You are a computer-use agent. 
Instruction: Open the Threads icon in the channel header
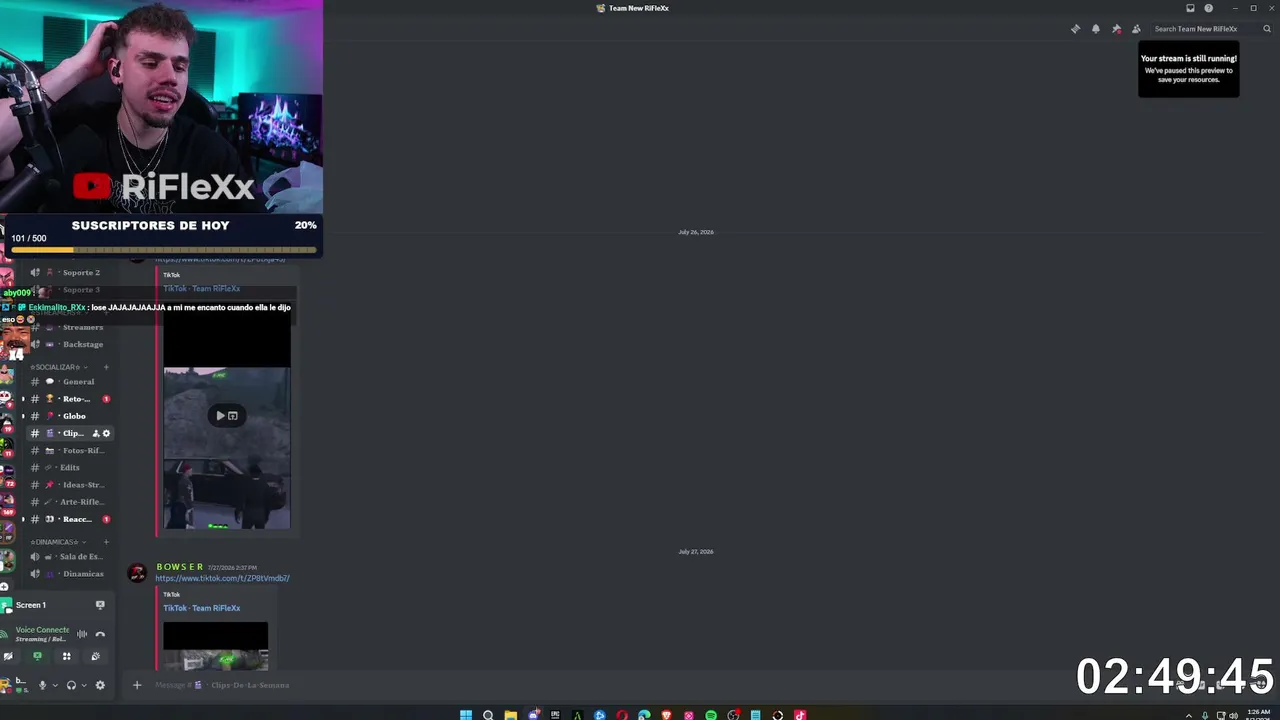coord(1075,29)
